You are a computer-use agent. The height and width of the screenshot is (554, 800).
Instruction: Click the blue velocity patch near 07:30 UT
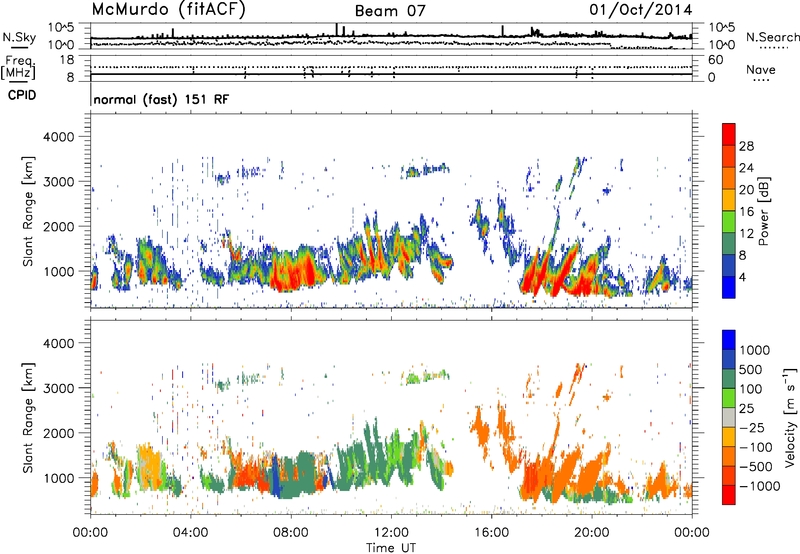pos(276,477)
